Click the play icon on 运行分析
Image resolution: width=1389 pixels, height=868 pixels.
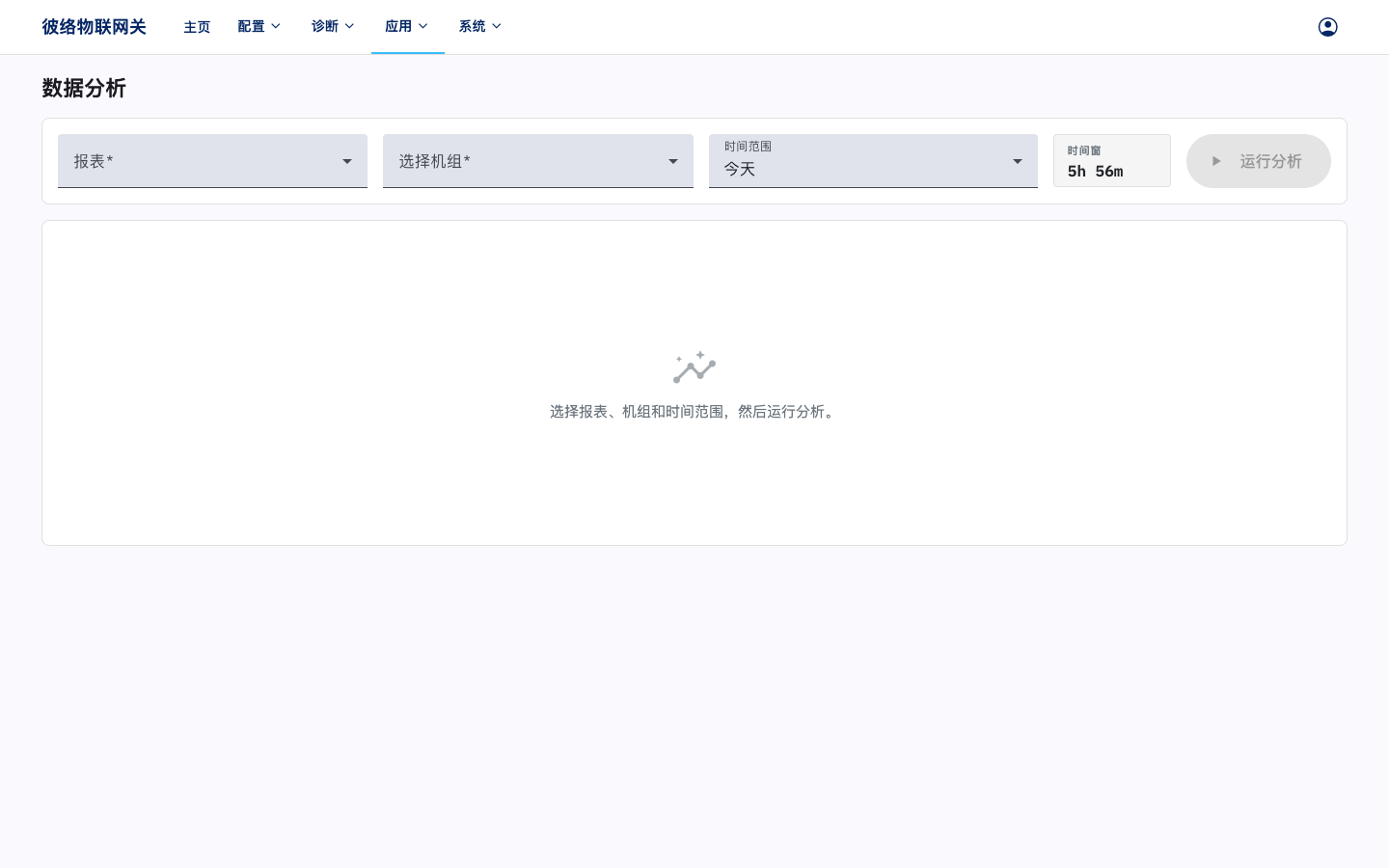pos(1216,161)
